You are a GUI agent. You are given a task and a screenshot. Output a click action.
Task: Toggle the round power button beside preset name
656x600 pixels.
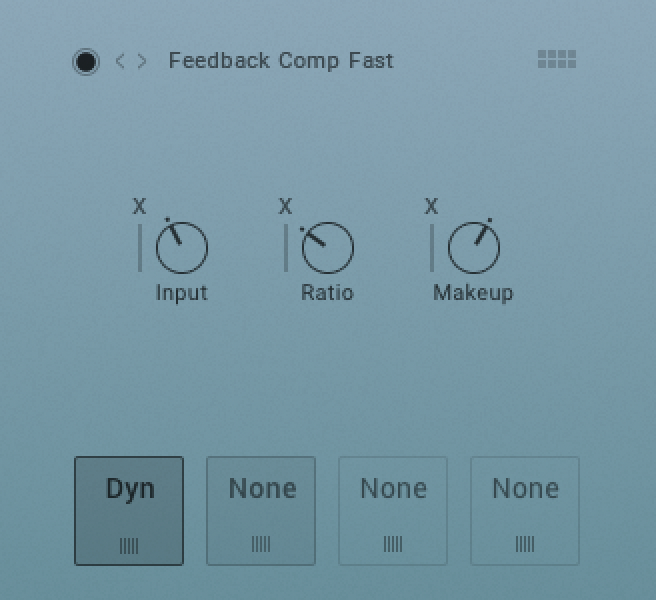(x=86, y=62)
